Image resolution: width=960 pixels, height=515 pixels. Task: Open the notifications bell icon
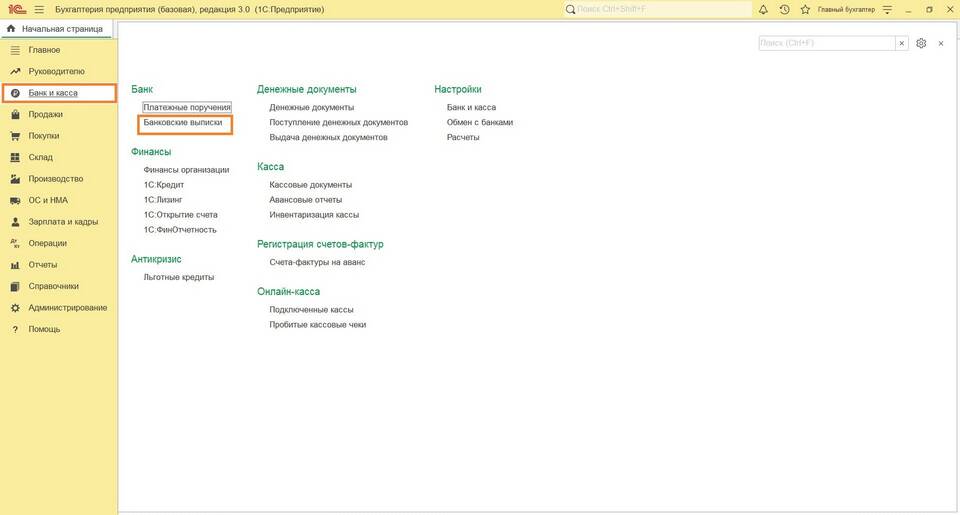pos(764,9)
